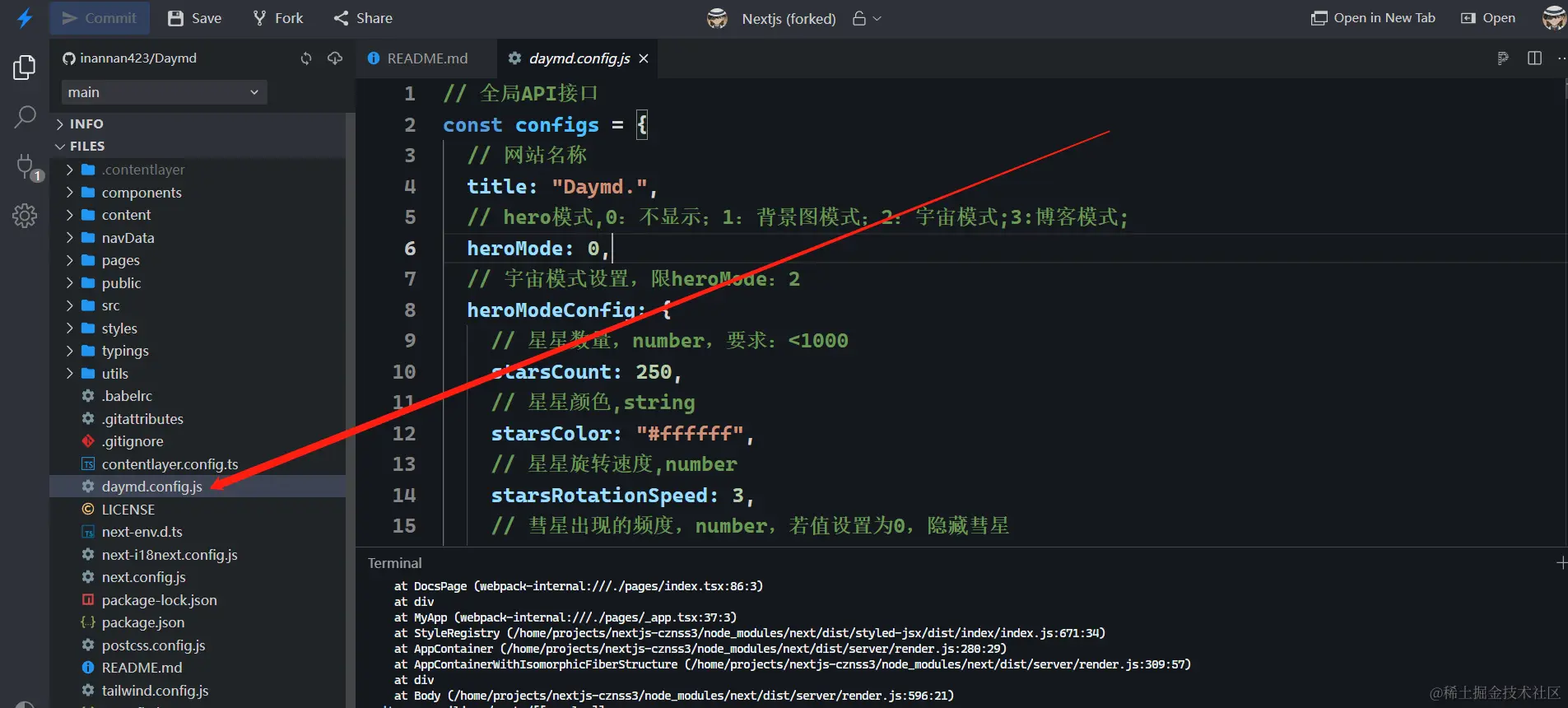The height and width of the screenshot is (708, 1568).
Task: Expand the public folder
Action: click(198, 283)
